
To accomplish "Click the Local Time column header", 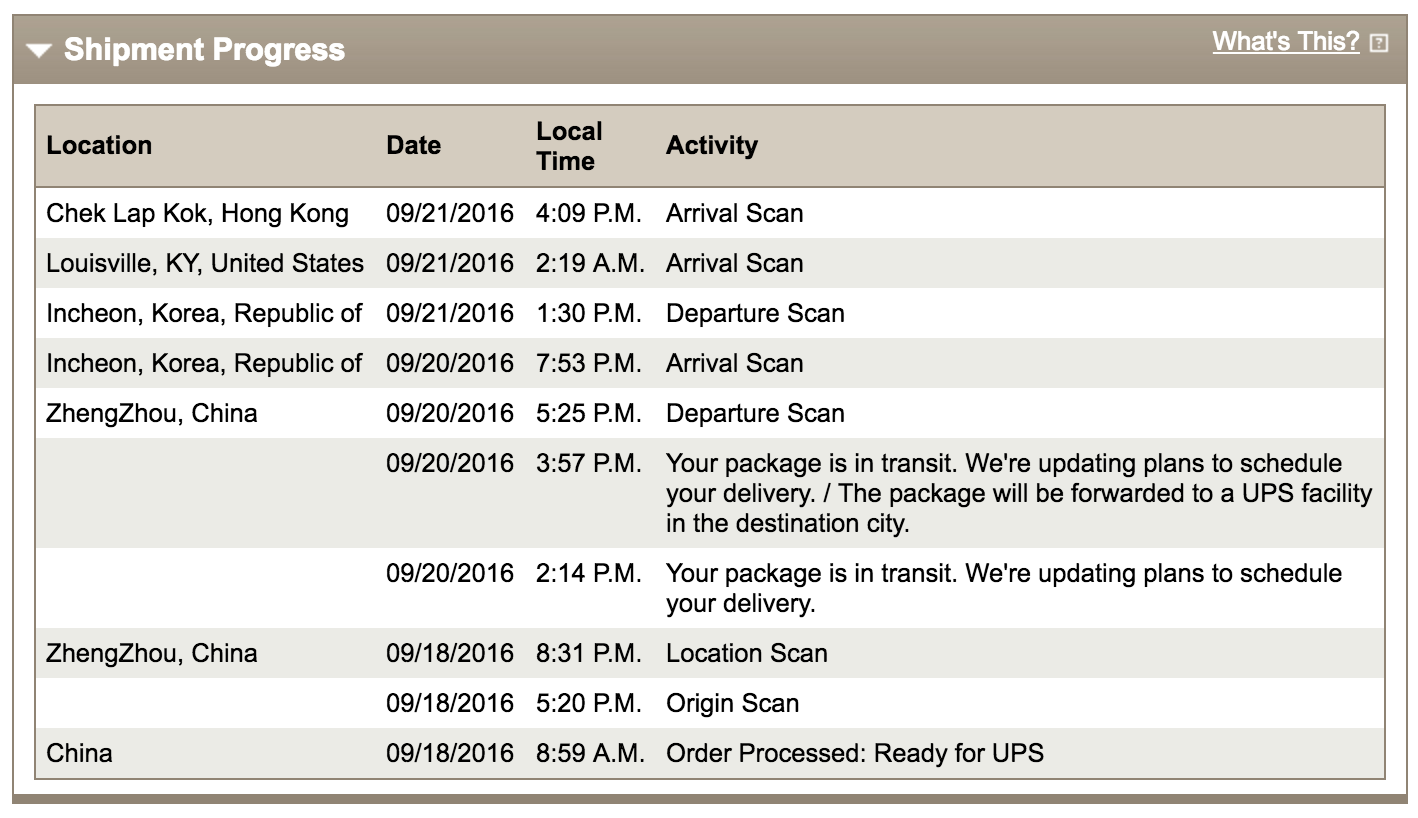I will coord(569,146).
